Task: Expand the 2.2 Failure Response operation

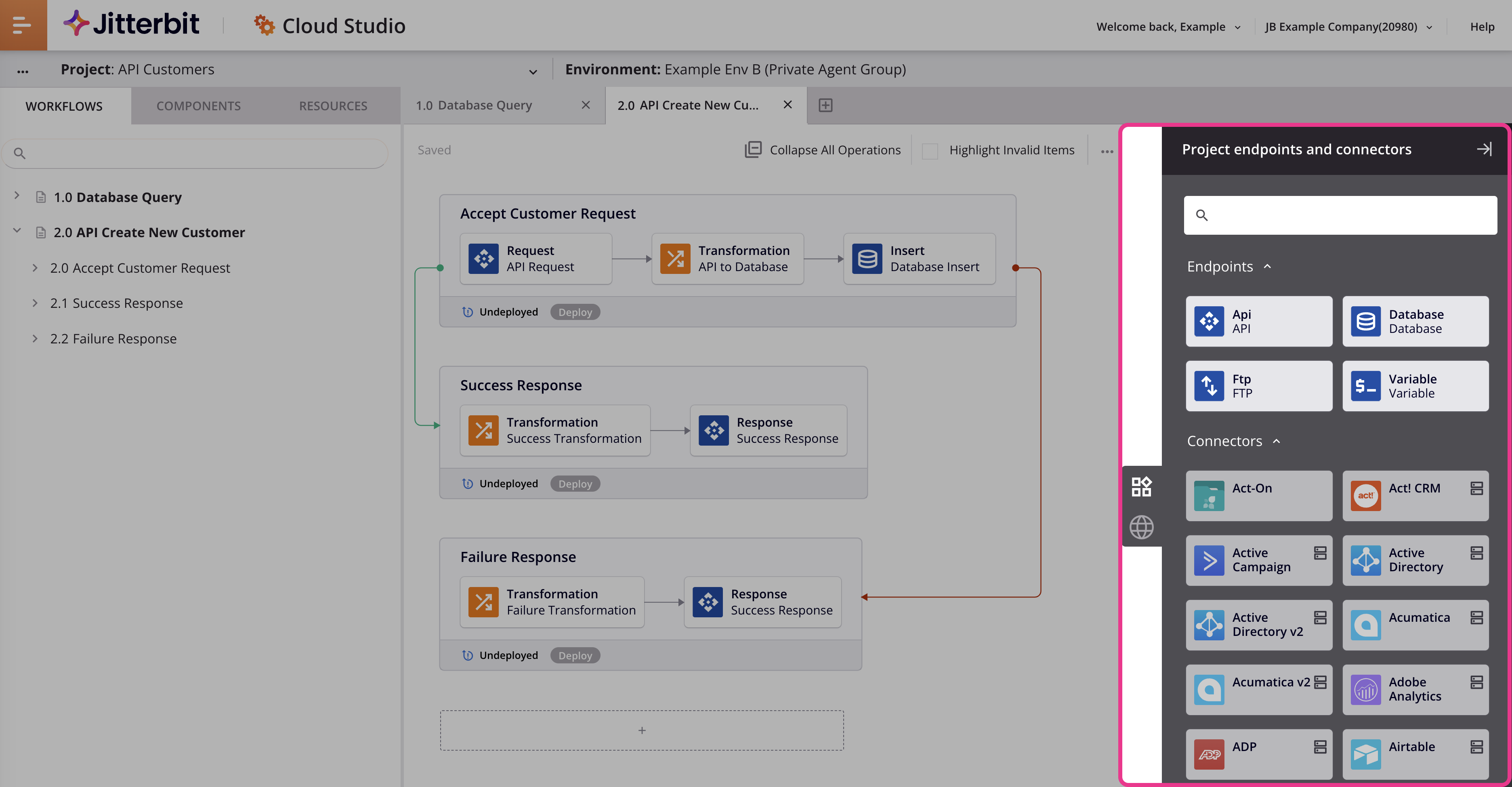Action: click(36, 337)
